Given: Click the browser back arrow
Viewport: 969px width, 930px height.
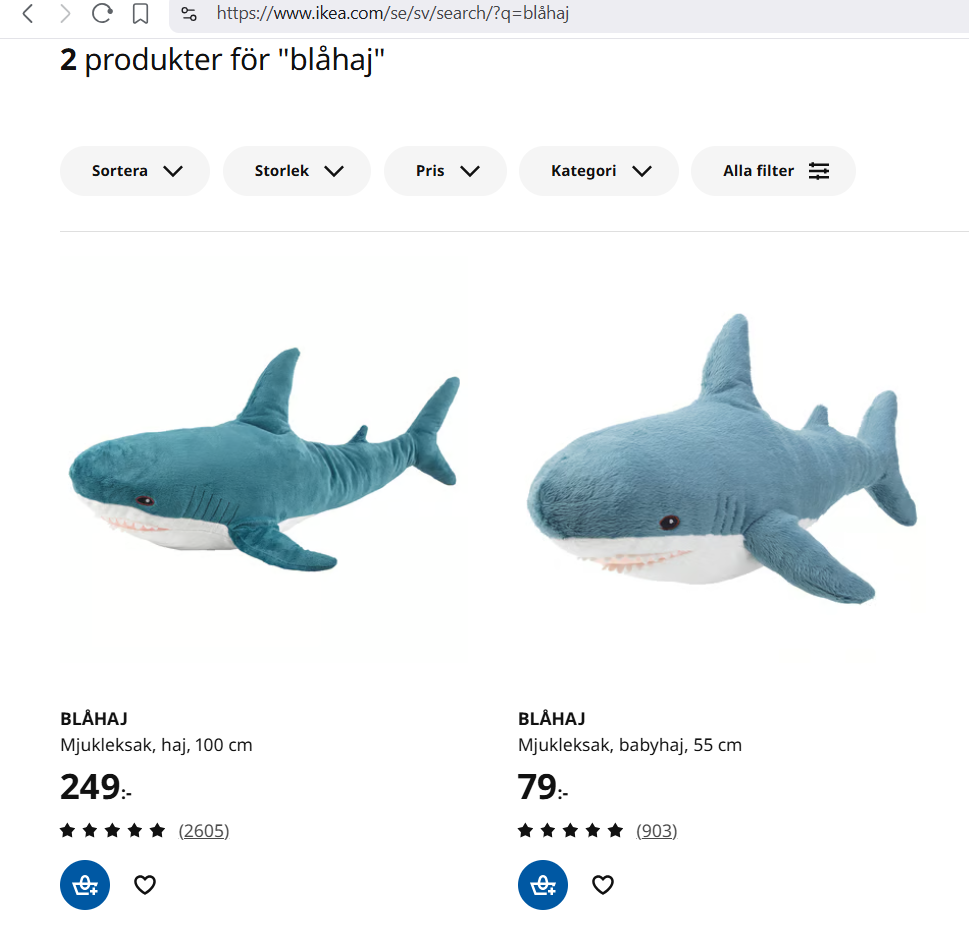Looking at the screenshot, I should point(28,14).
